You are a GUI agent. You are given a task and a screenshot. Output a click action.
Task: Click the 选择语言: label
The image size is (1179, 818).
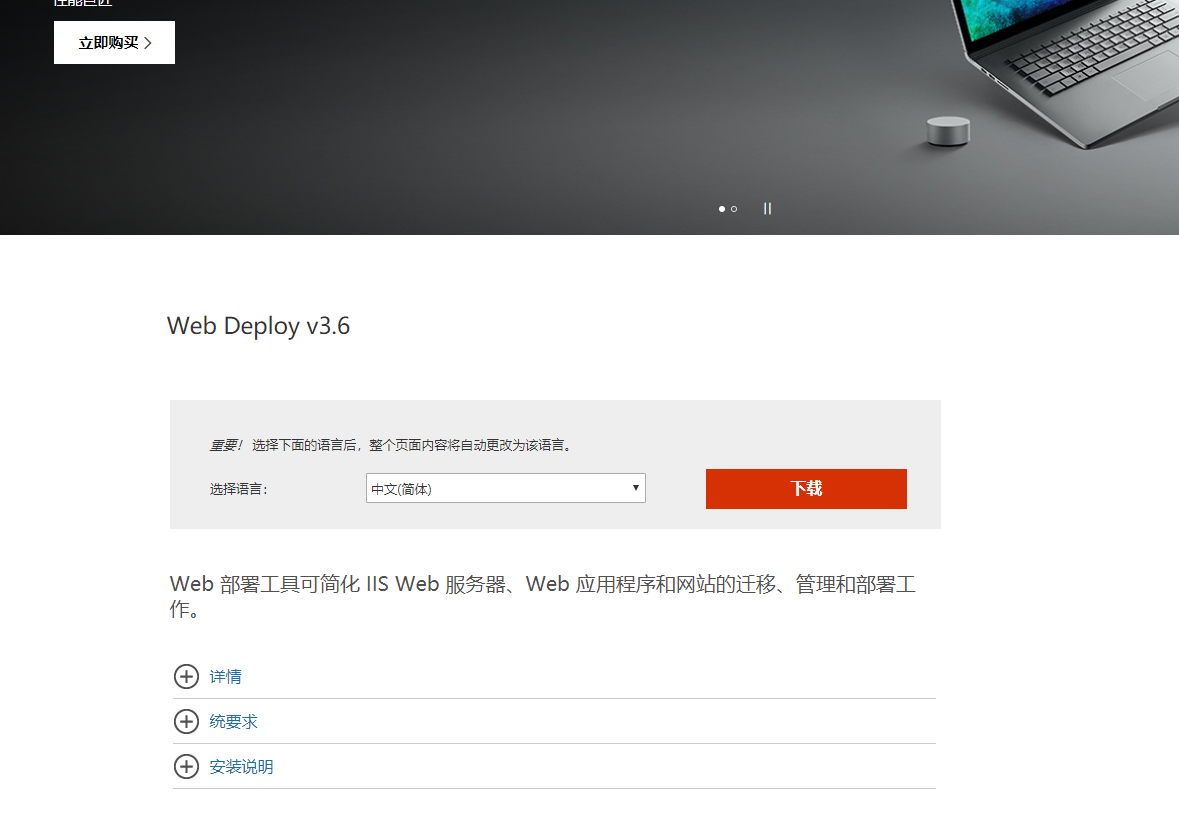coord(238,489)
